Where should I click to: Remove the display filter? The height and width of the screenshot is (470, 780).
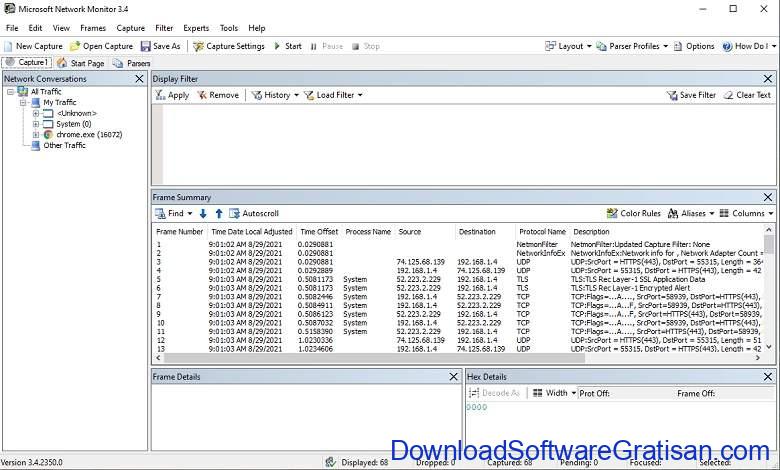[218, 95]
